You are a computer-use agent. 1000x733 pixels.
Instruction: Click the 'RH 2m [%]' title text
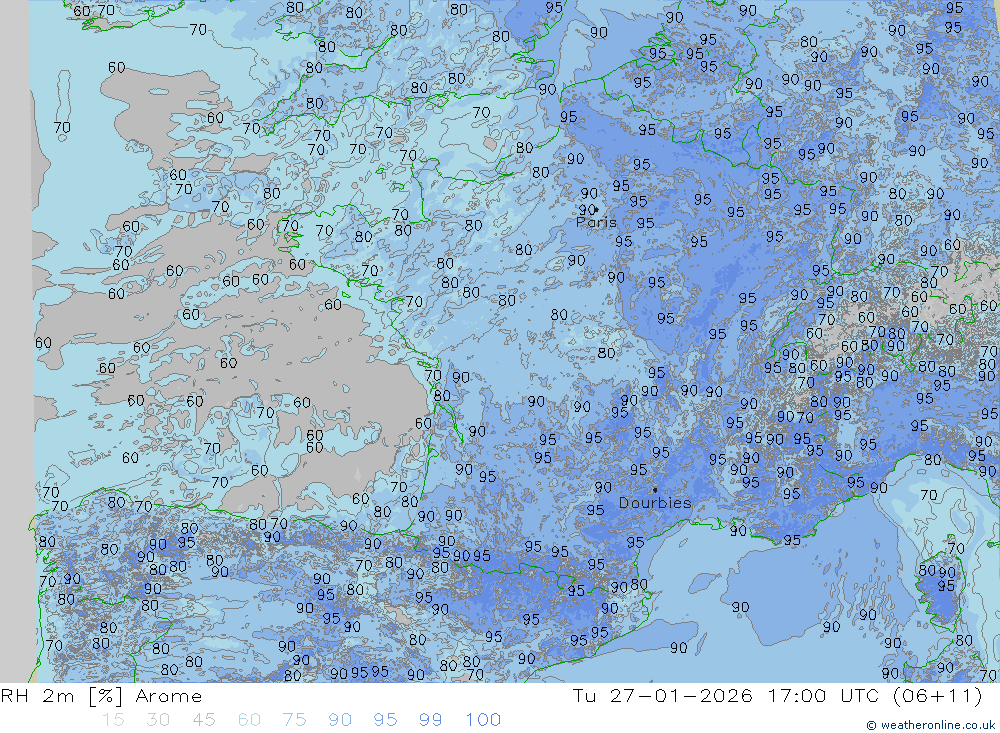[x=62, y=695]
